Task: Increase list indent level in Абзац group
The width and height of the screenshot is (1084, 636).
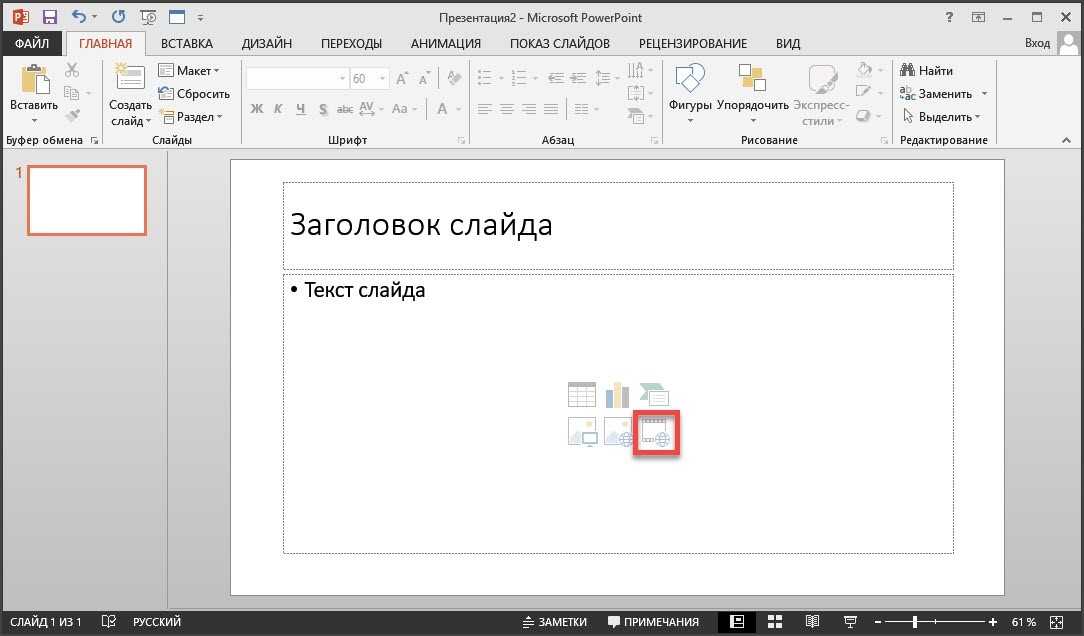Action: coord(579,78)
